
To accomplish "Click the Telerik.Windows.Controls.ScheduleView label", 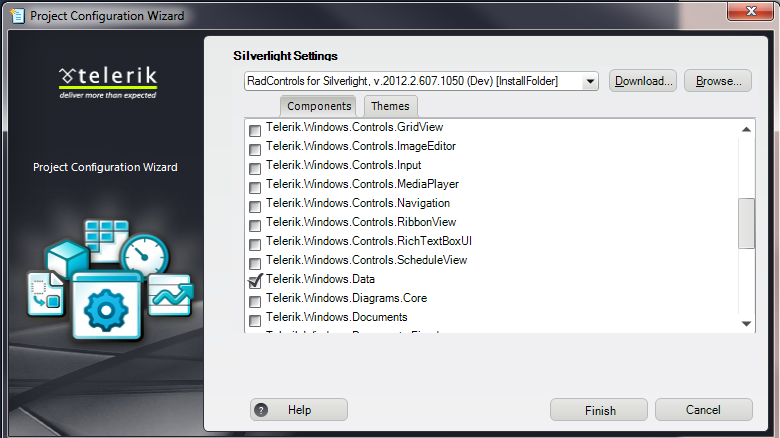I will [366, 260].
